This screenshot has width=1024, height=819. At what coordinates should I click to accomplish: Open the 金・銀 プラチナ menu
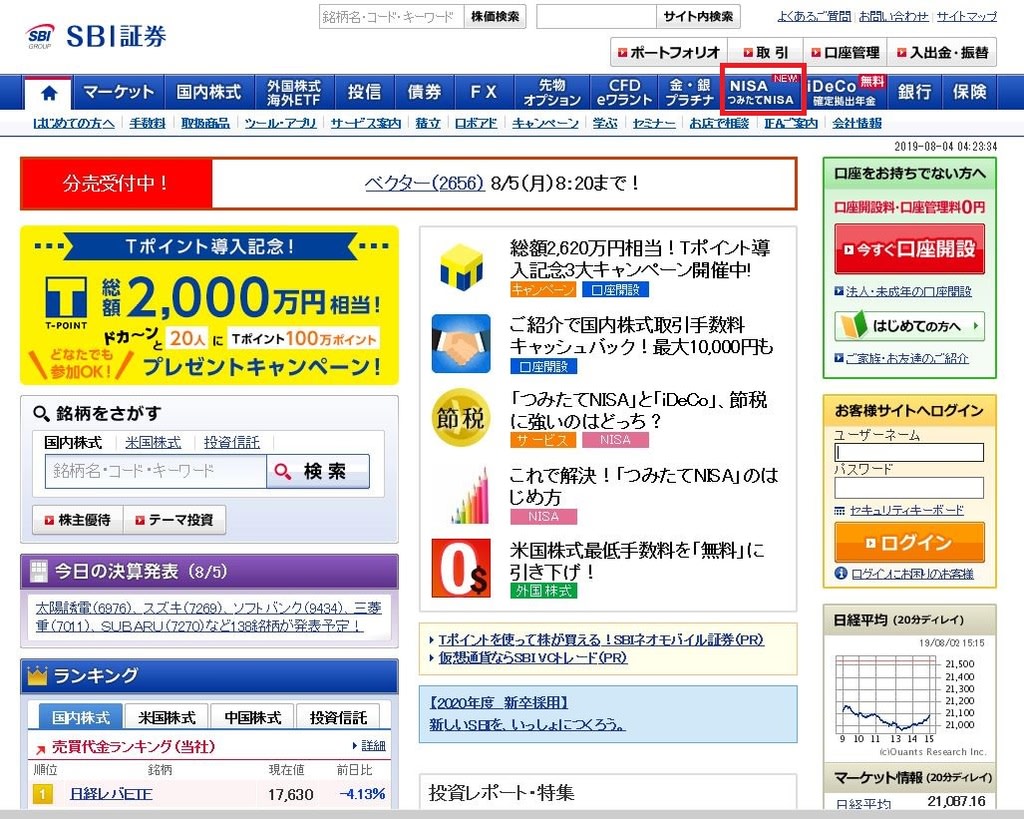[690, 93]
